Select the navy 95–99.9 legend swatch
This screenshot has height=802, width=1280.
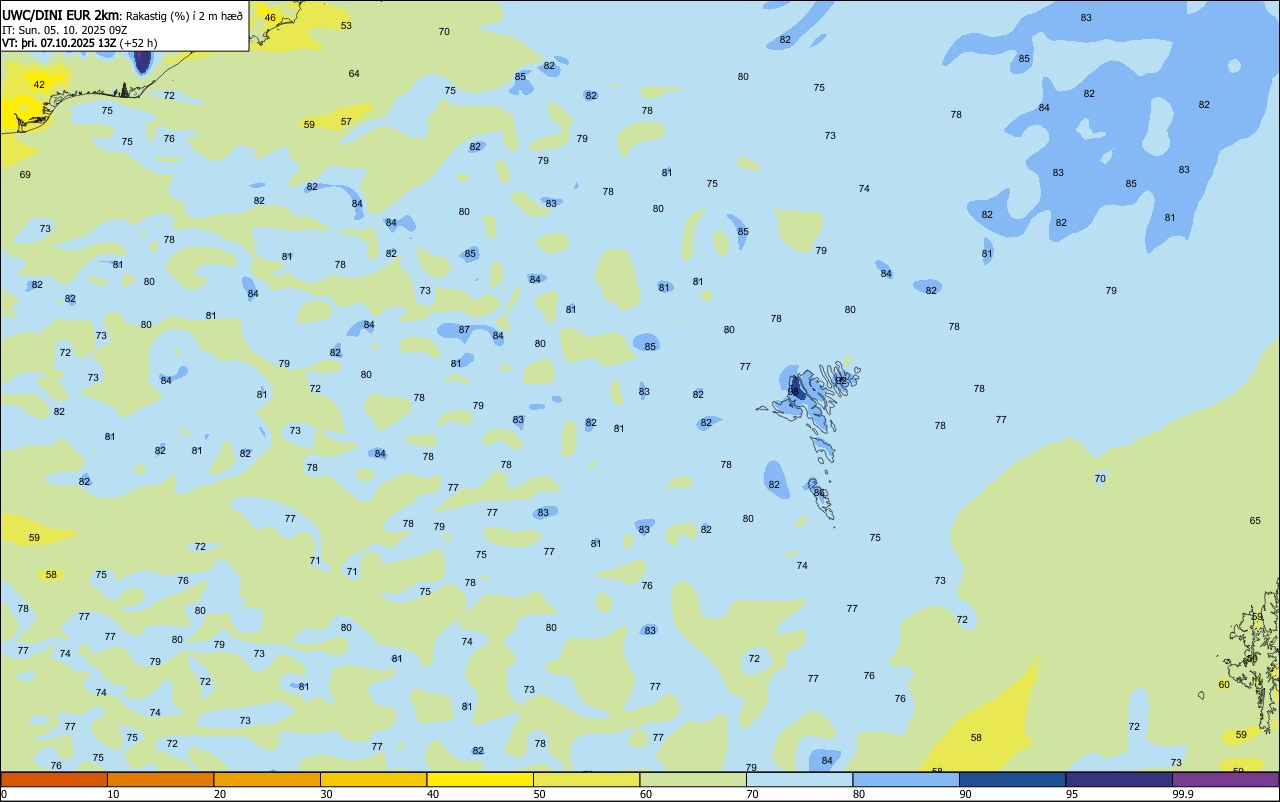click(x=1119, y=779)
